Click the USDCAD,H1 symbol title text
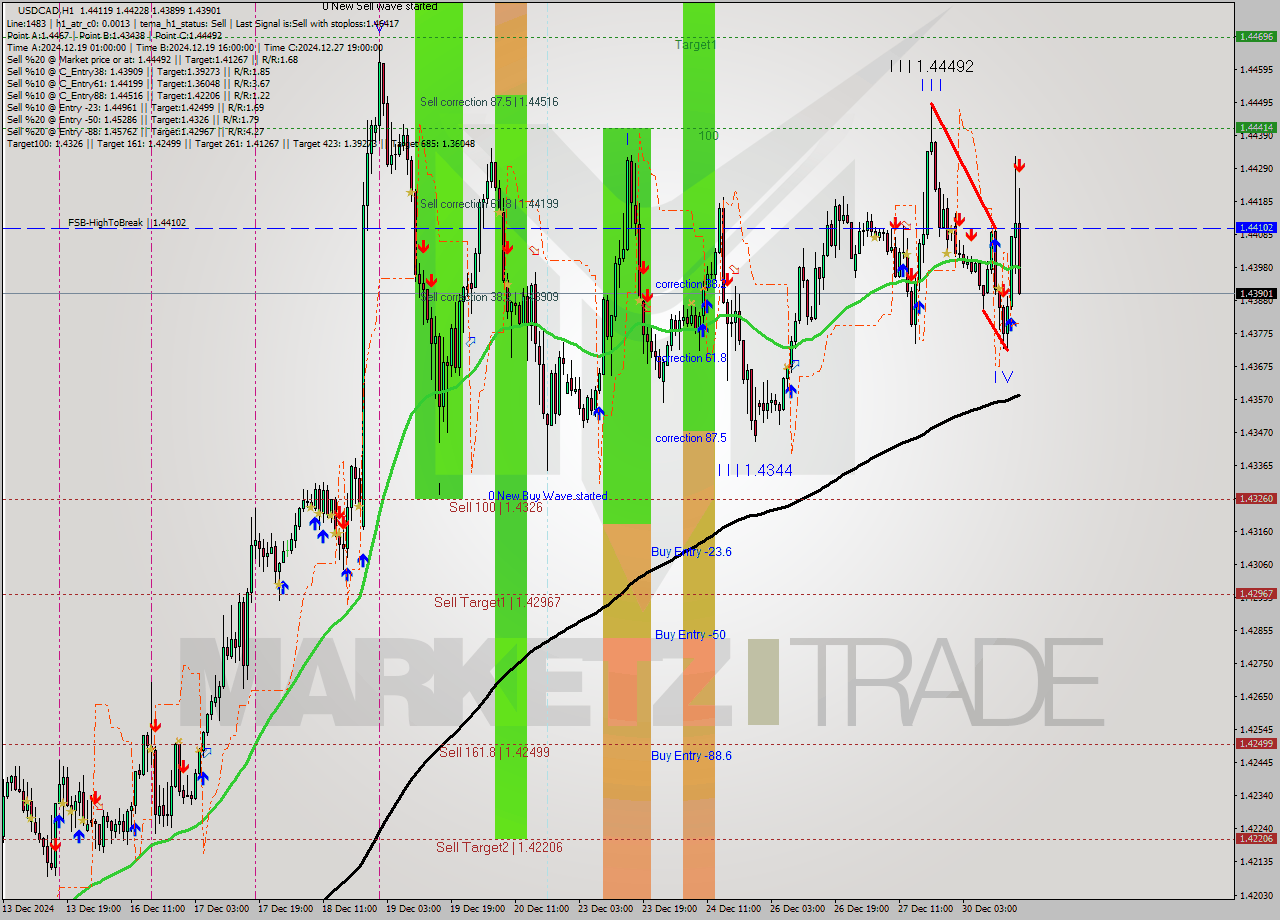The width and height of the screenshot is (1280, 920). 46,9
